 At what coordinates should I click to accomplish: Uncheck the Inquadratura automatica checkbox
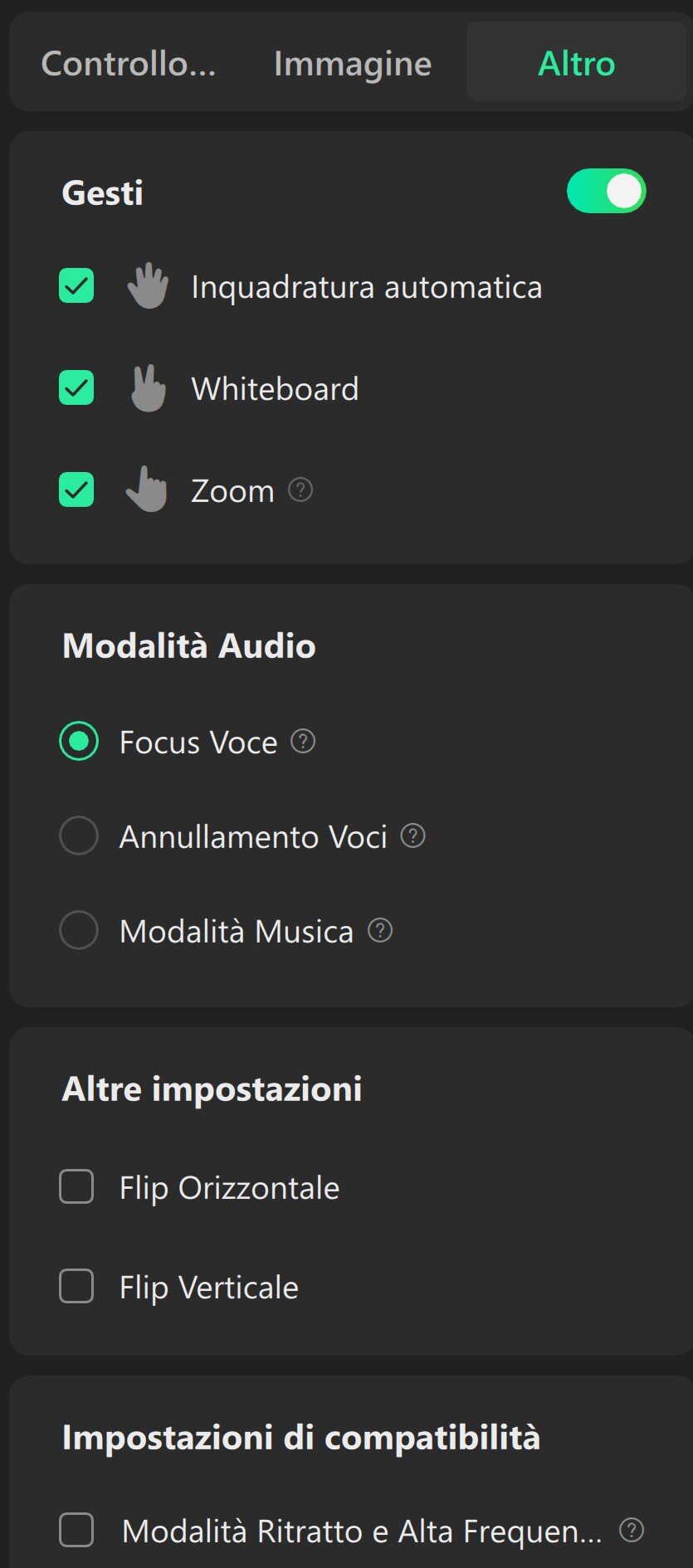click(x=76, y=286)
